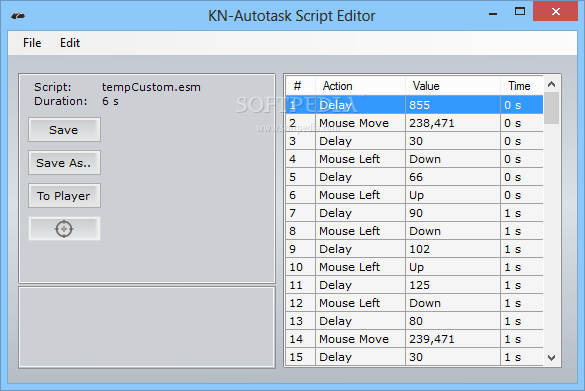Screen dimensions: 585x391
Task: Click the Value column header
Action: (x=453, y=86)
